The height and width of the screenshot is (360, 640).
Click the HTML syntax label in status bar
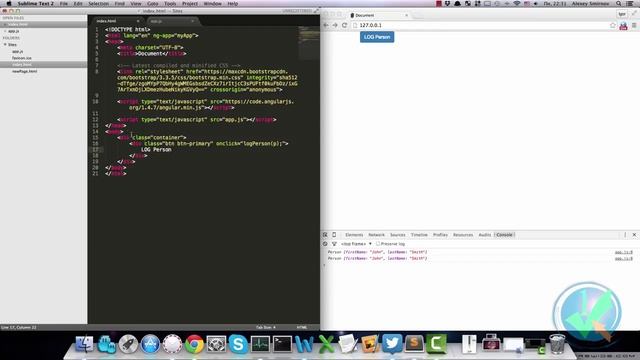pyautogui.click(x=302, y=327)
